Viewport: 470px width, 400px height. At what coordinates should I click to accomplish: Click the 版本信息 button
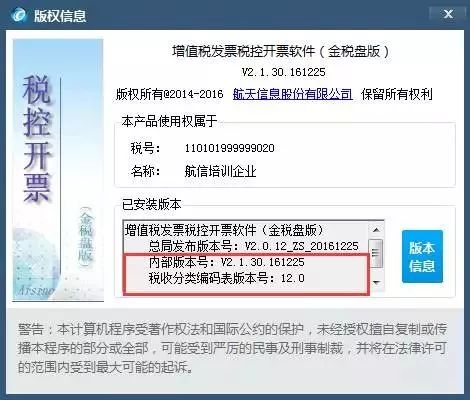(x=422, y=256)
